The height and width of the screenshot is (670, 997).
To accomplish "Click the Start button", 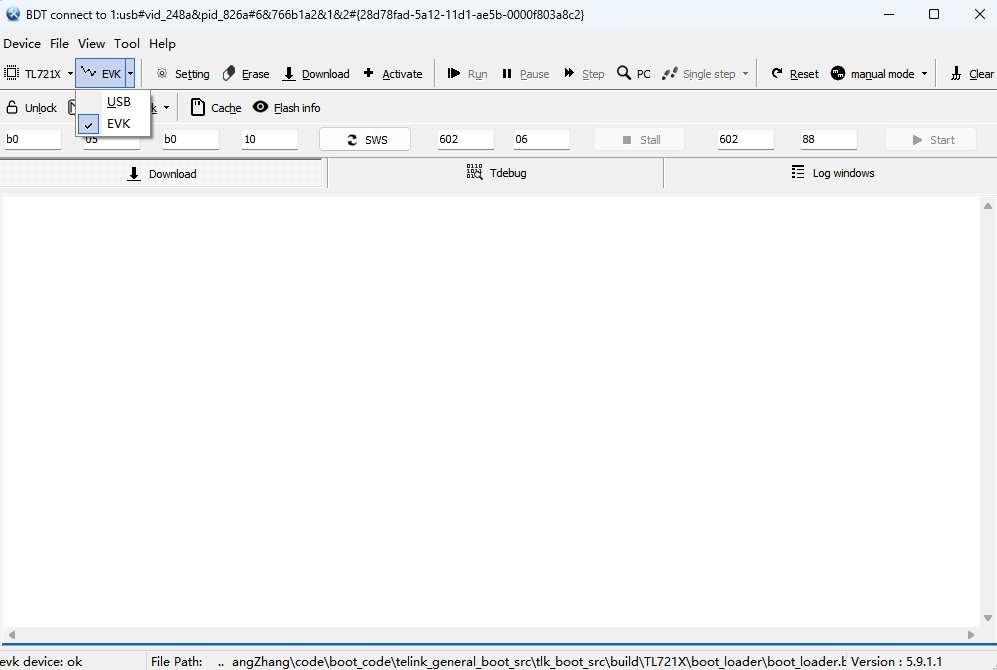I will coord(931,140).
